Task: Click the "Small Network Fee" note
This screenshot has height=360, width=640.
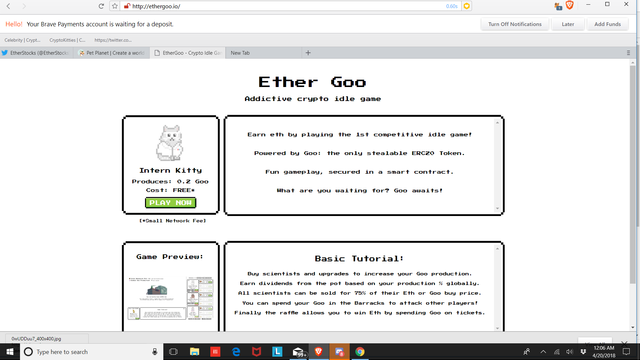Action: (x=173, y=221)
